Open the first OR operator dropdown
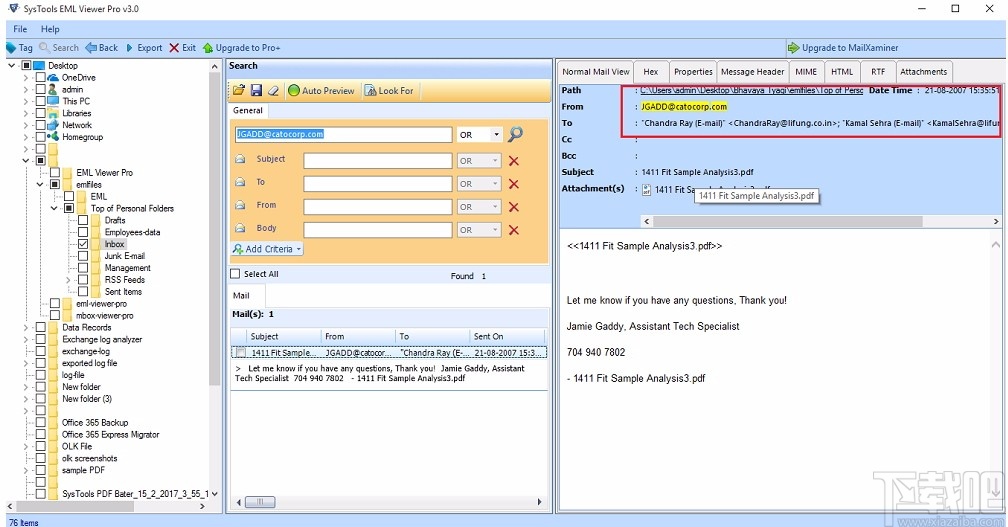The image size is (1008, 527). (x=496, y=135)
